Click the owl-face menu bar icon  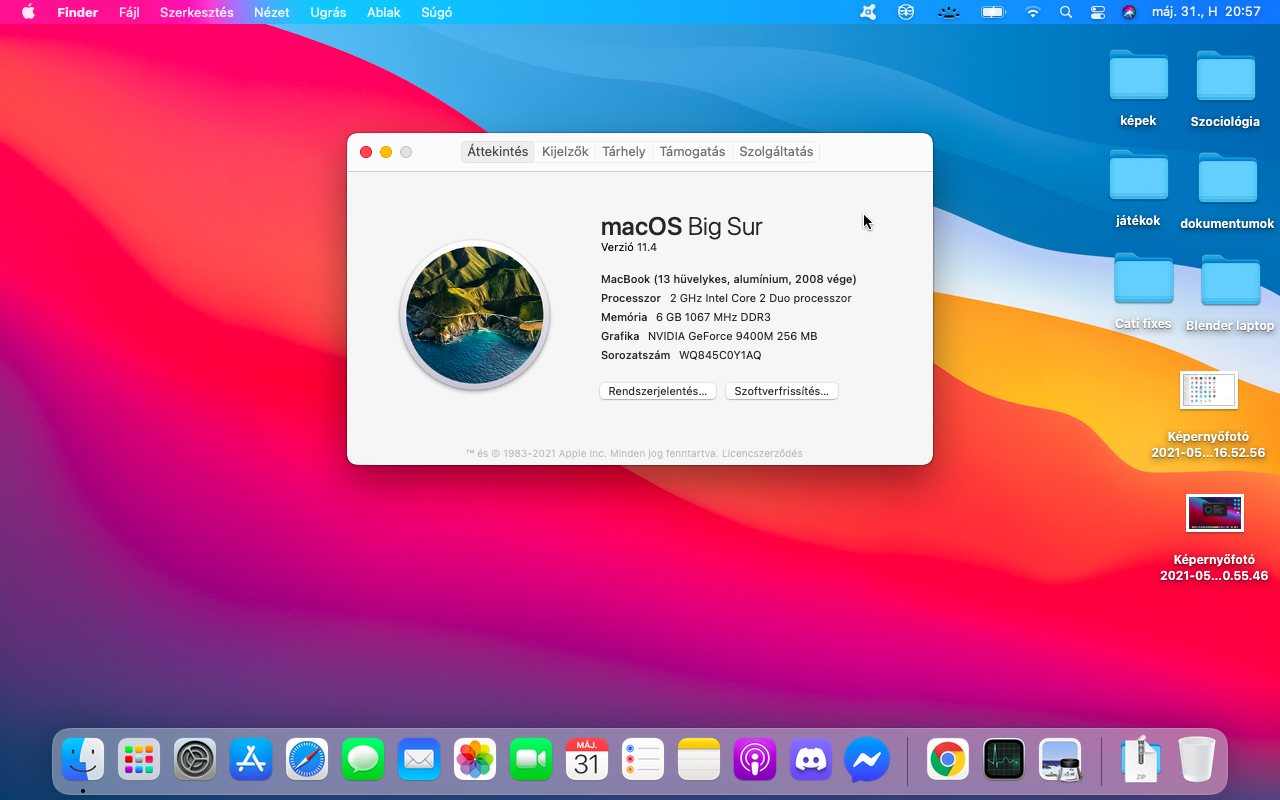906,12
